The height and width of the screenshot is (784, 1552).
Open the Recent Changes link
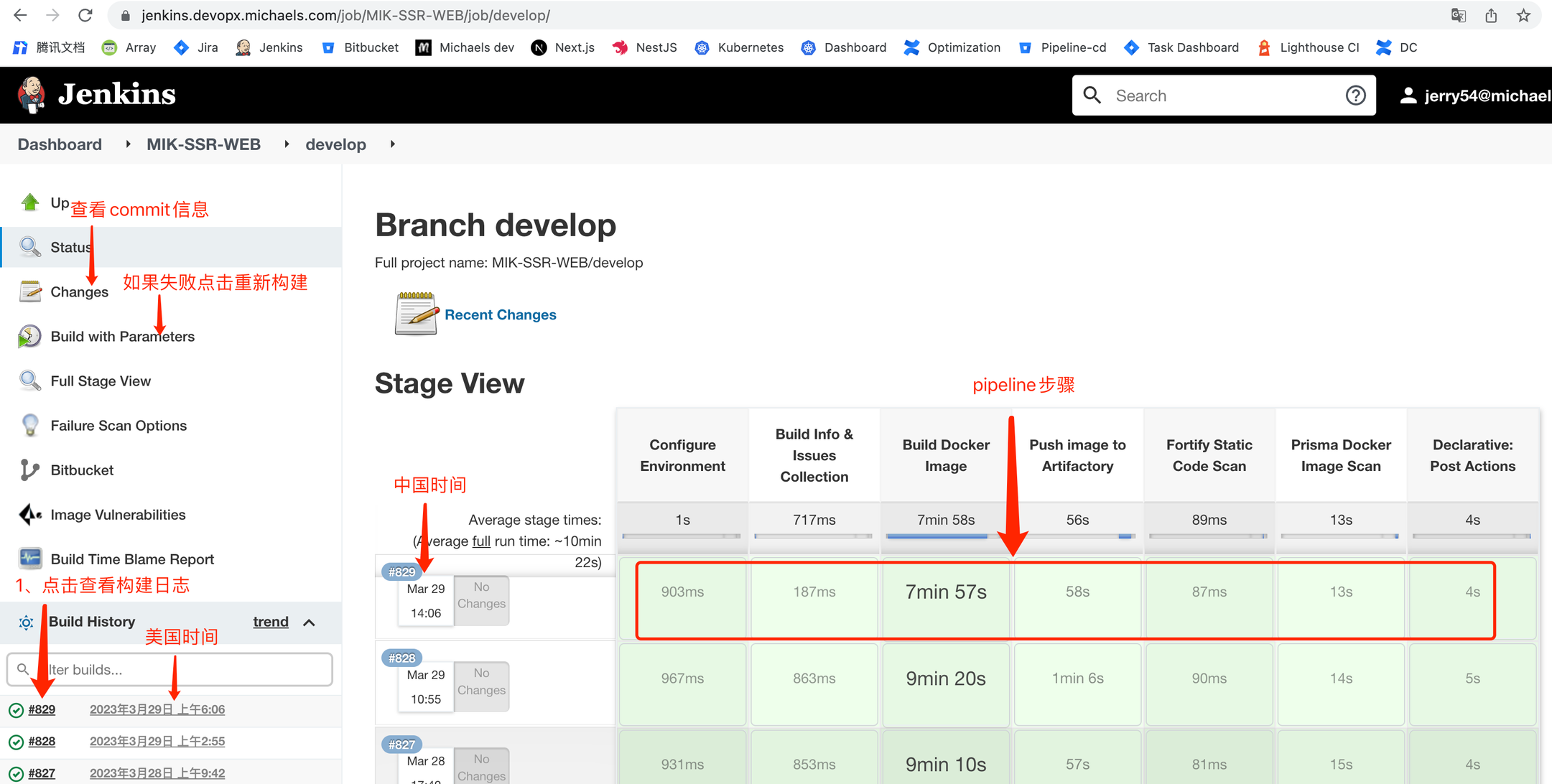[500, 314]
